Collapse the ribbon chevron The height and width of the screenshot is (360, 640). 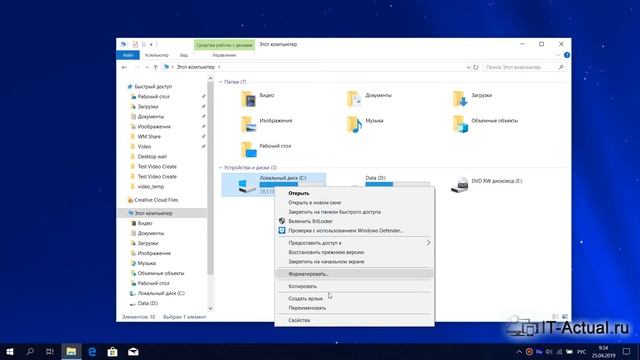(x=558, y=55)
